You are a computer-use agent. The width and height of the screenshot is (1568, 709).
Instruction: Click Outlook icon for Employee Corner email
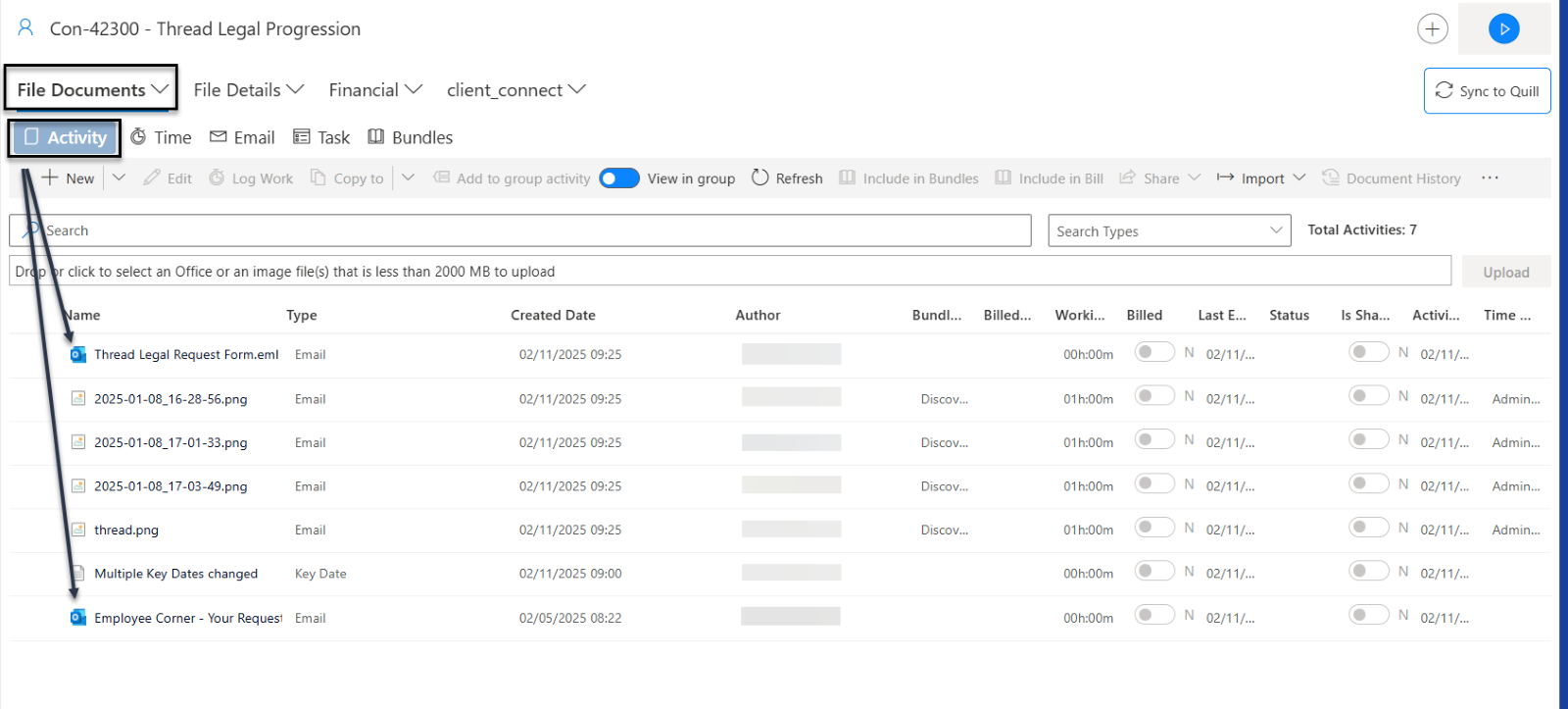[77, 617]
